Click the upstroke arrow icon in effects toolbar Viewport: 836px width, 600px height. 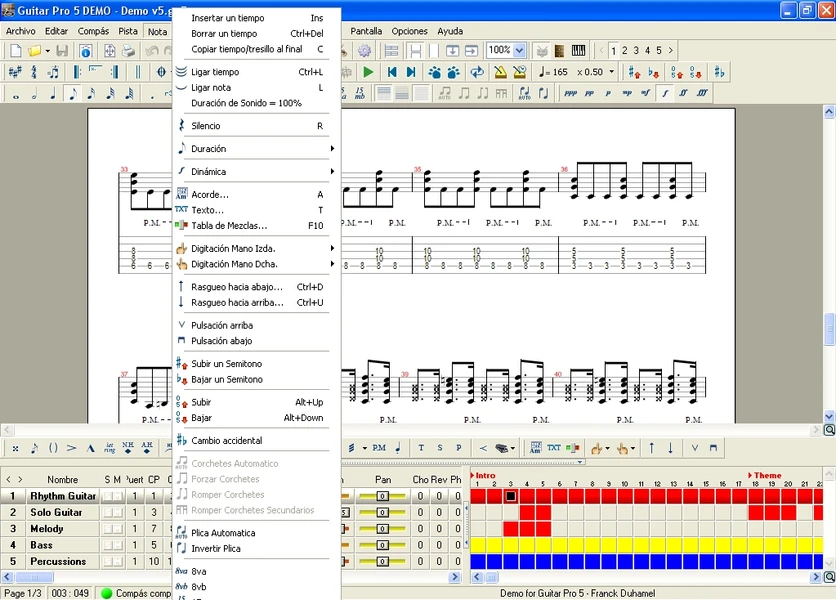click(652, 448)
